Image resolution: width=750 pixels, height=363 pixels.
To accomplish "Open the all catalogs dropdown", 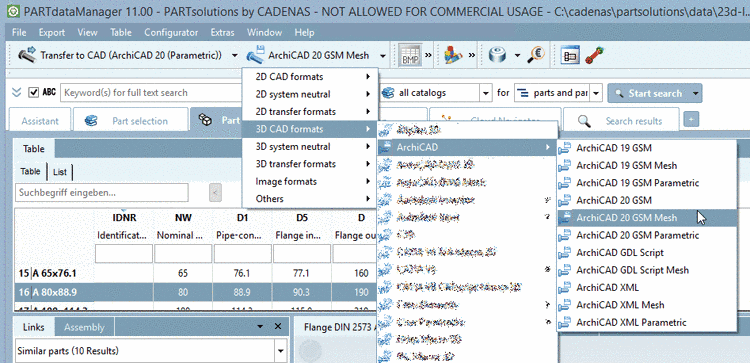I will point(486,93).
